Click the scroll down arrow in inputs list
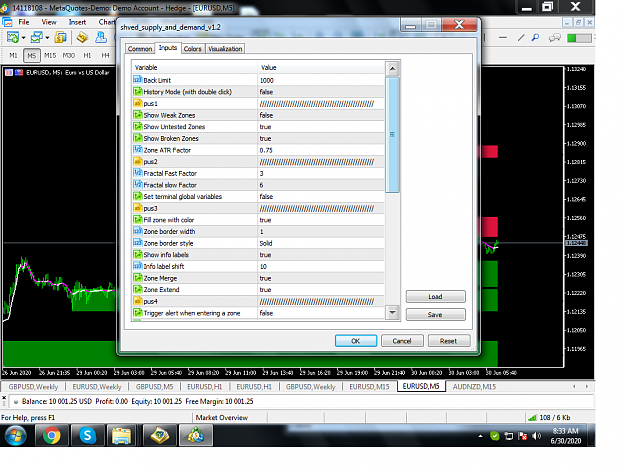The width and height of the screenshot is (625, 469). (392, 312)
